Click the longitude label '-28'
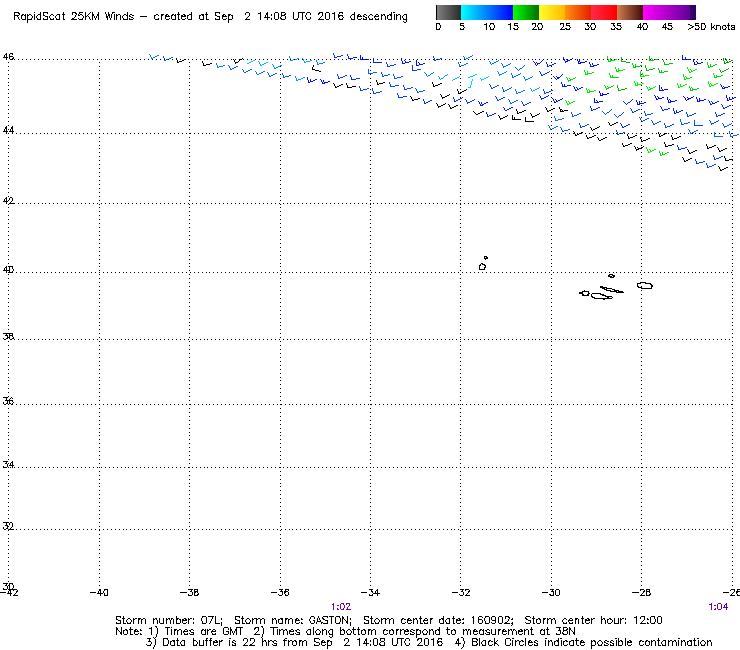The width and height of the screenshot is (740, 650). [641, 592]
